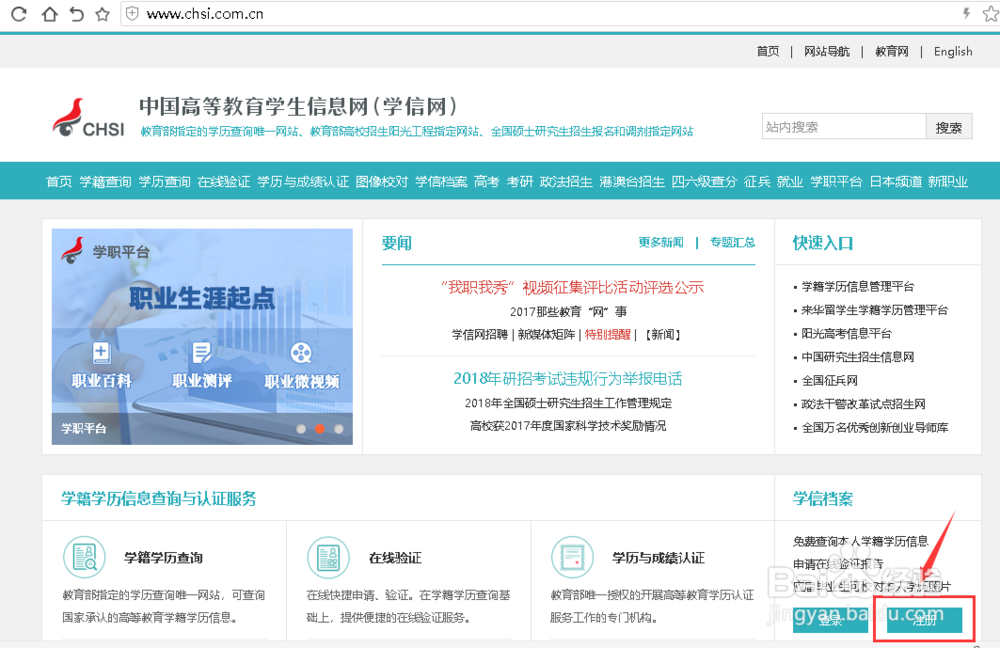Click the browser undo/back arrow icon
Screen dimensions: 1000x648
pyautogui.click(x=77, y=13)
